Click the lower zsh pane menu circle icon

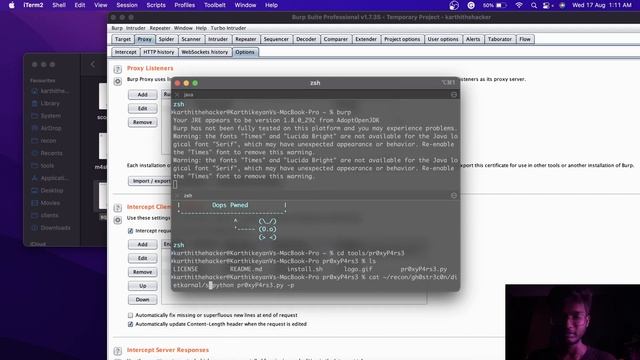453,196
